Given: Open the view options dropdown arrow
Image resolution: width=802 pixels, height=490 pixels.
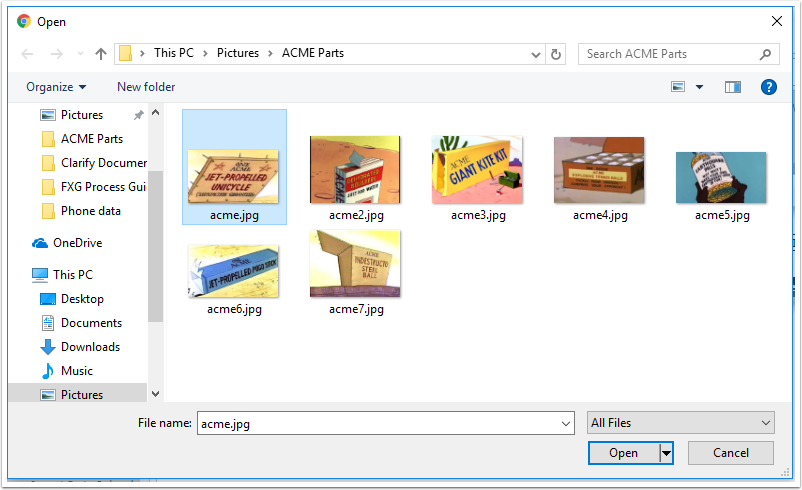Looking at the screenshot, I should pyautogui.click(x=699, y=87).
